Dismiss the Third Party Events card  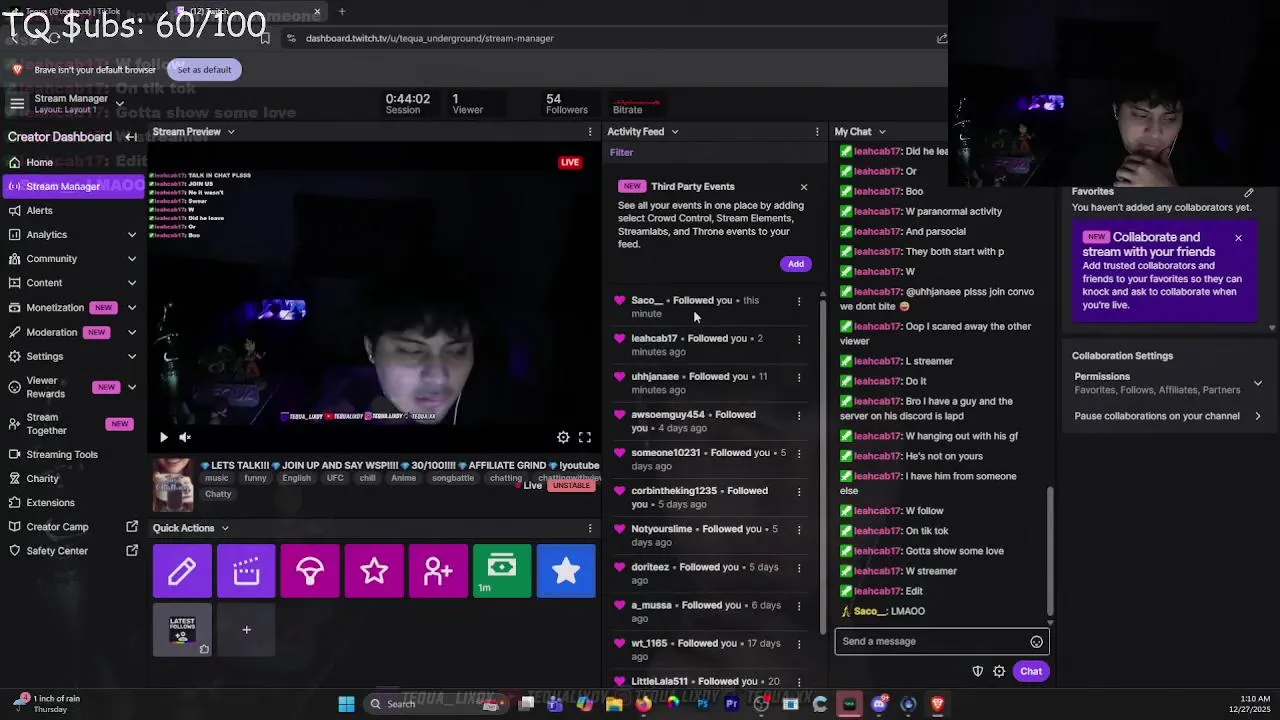(x=804, y=187)
